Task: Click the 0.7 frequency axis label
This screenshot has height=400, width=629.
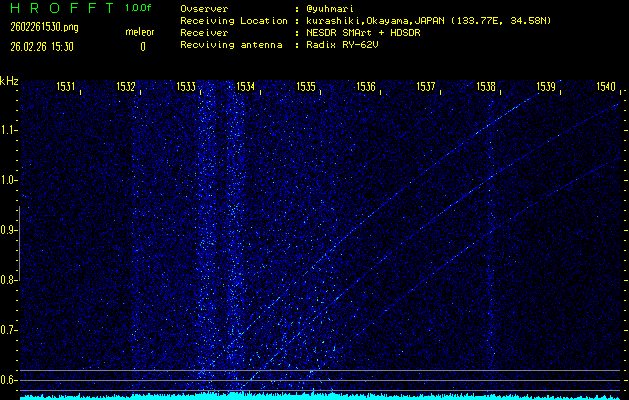Action: tap(9, 329)
